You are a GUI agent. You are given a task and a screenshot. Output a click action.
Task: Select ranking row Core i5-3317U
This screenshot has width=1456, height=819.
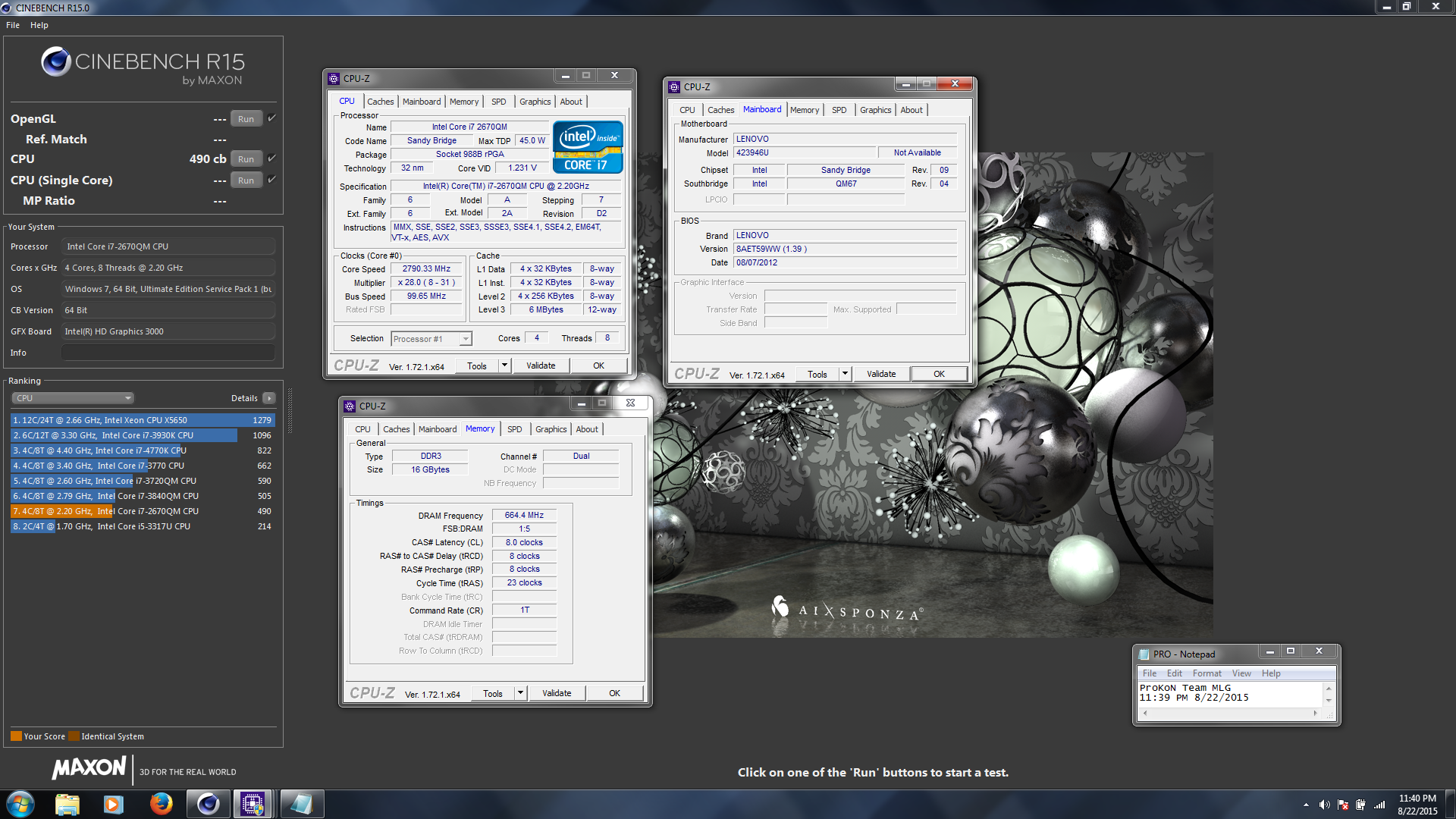[x=143, y=526]
